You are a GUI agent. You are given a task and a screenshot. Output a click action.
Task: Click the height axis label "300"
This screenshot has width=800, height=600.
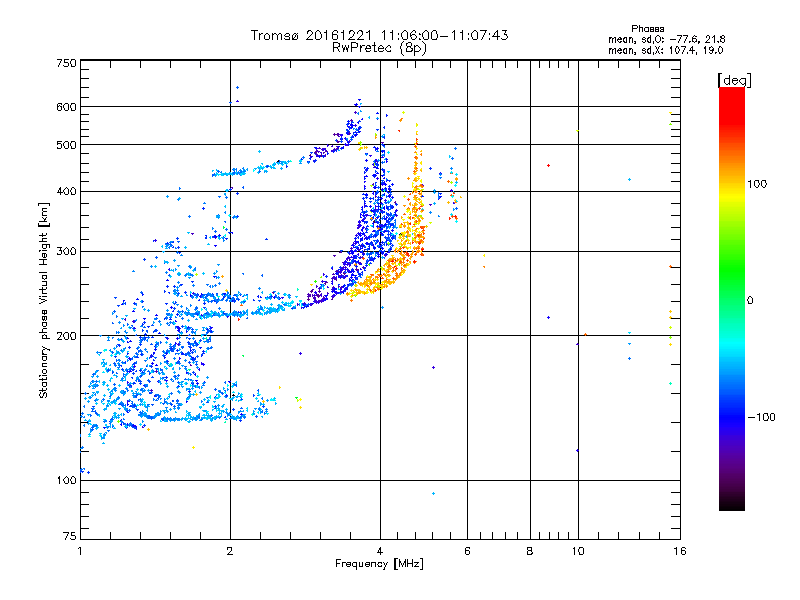[66, 252]
